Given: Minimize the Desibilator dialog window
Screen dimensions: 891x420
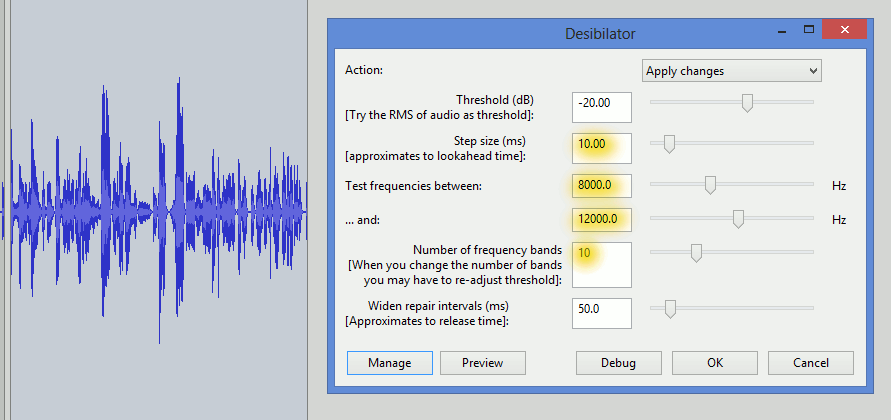Looking at the screenshot, I should (x=780, y=30).
